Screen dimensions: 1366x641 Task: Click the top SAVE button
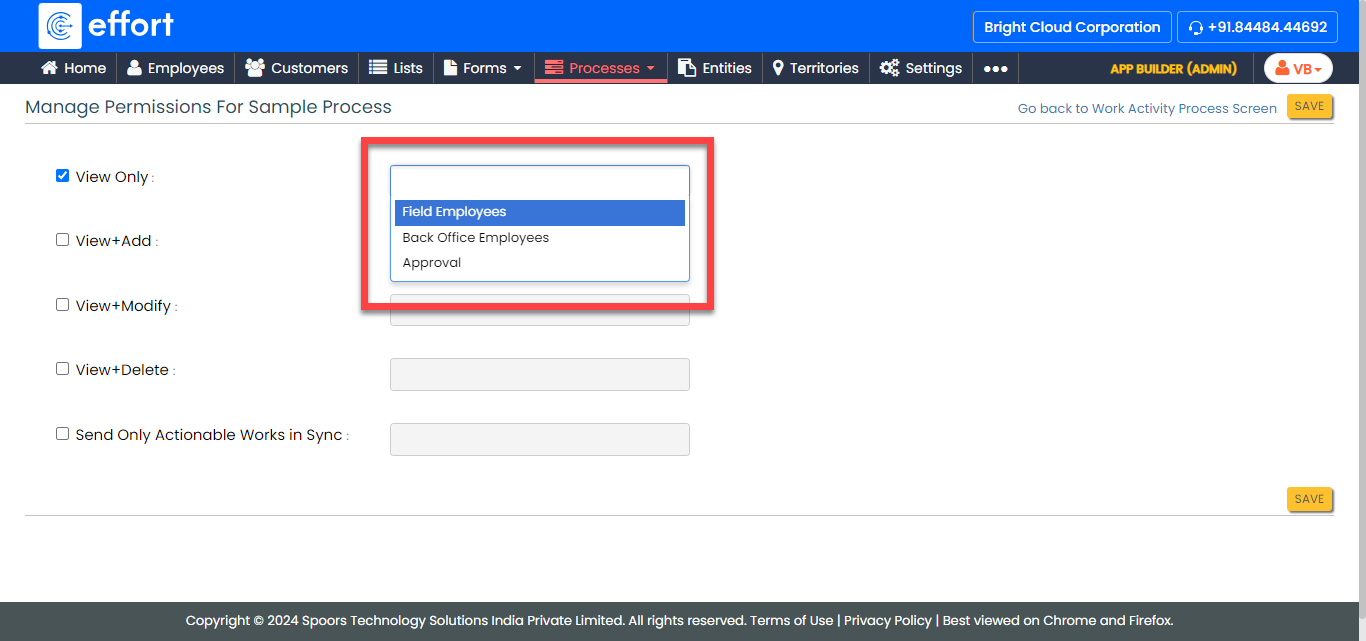1309,106
